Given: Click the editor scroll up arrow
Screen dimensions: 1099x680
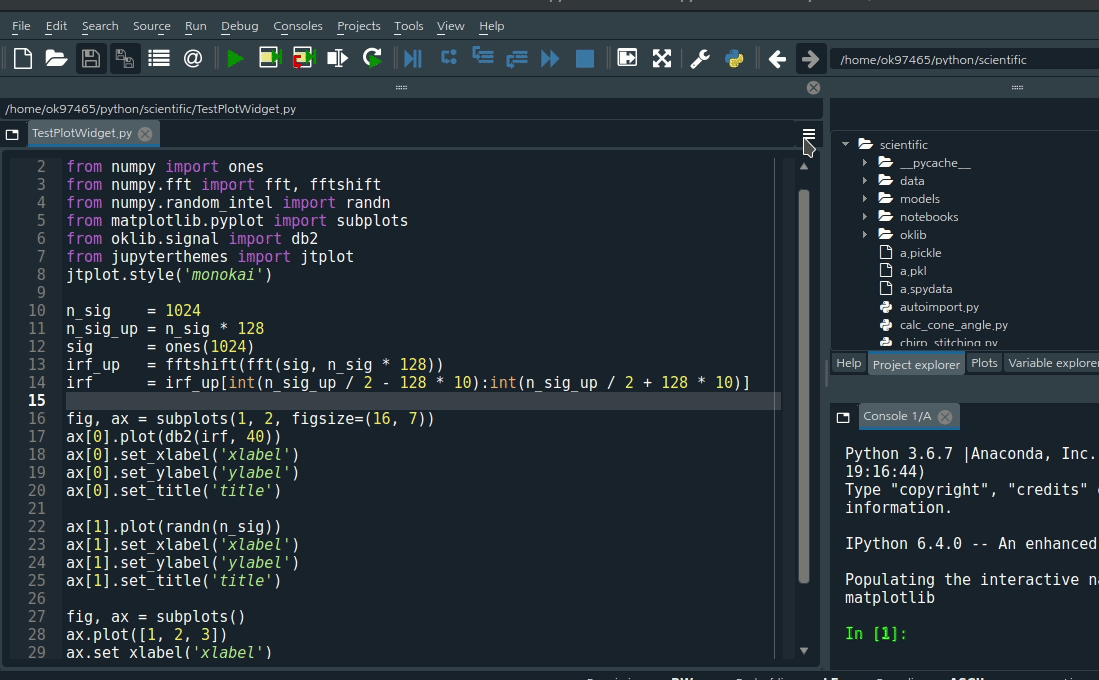Looking at the screenshot, I should (804, 167).
